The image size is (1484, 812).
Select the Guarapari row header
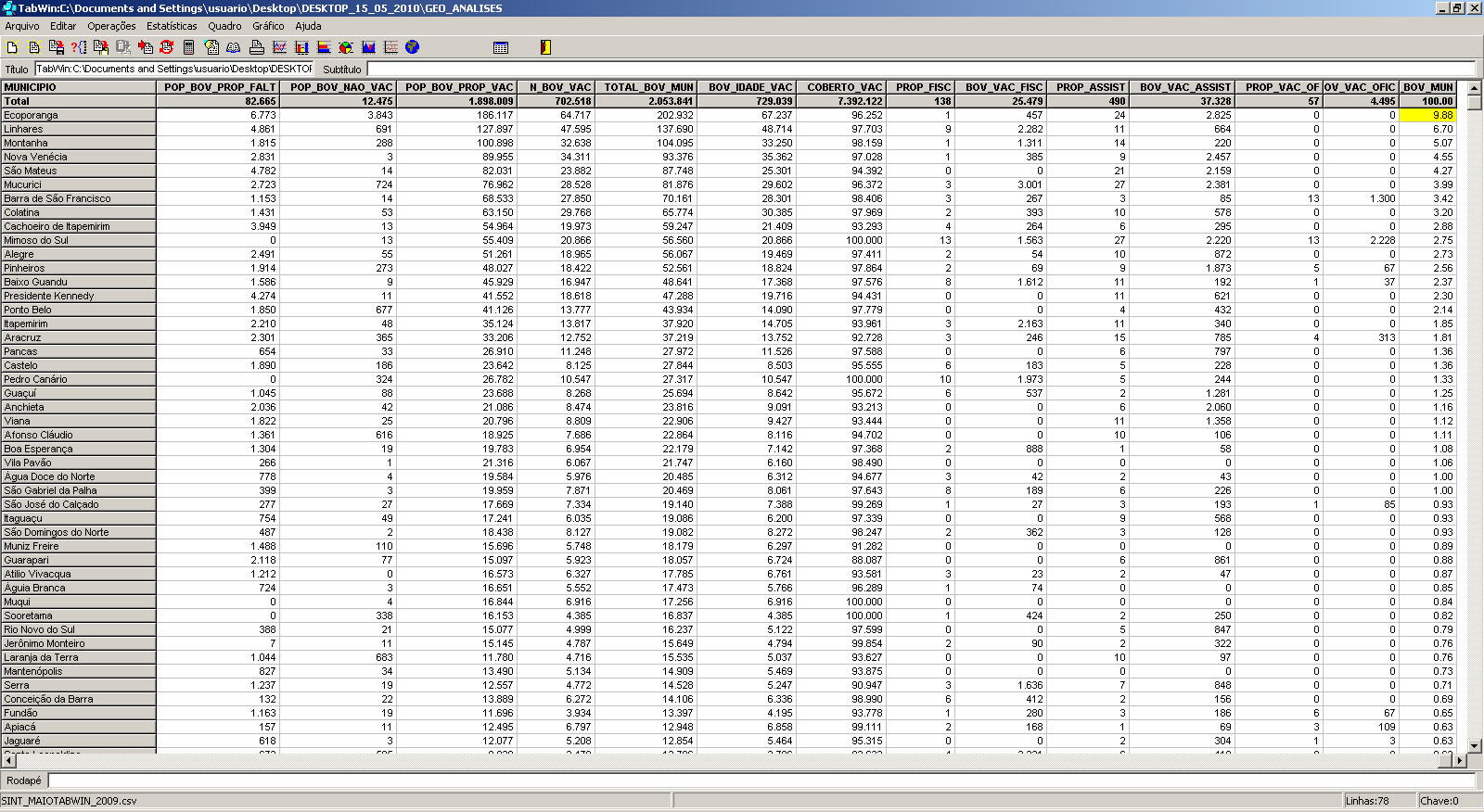78,560
